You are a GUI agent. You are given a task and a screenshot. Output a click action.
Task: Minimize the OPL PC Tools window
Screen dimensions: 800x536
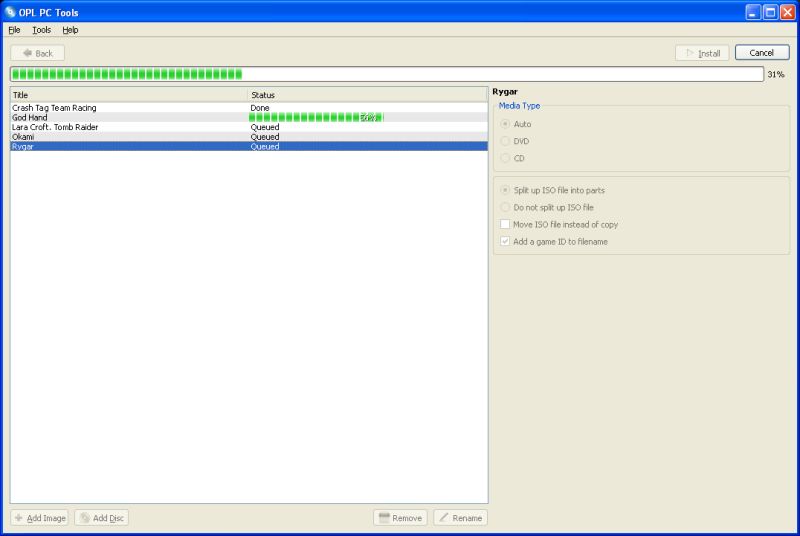point(753,12)
